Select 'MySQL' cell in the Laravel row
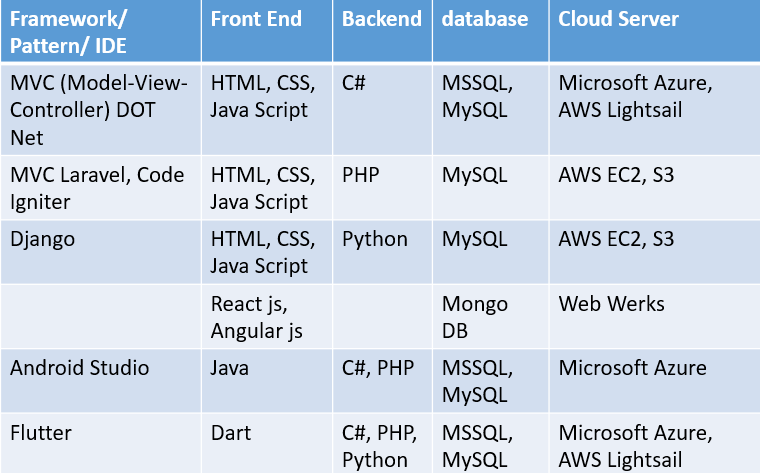 pos(491,188)
